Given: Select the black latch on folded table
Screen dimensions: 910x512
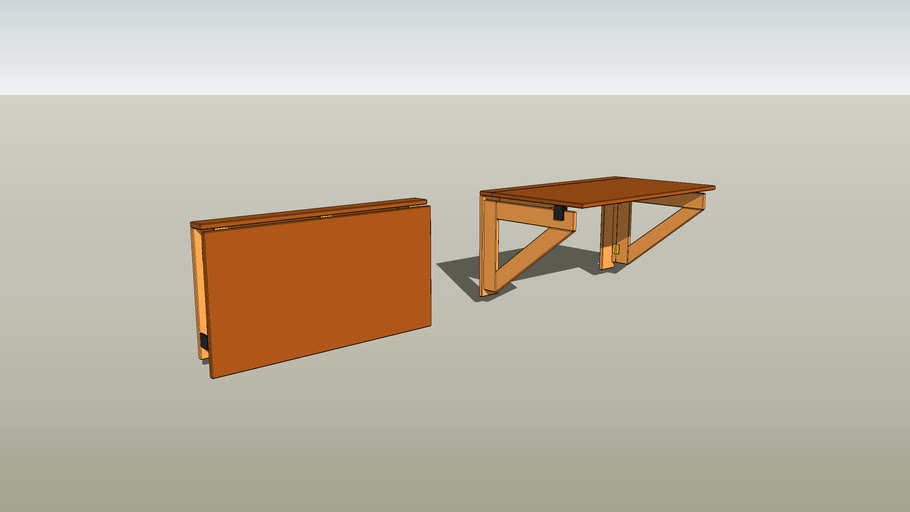Looking at the screenshot, I should [204, 342].
